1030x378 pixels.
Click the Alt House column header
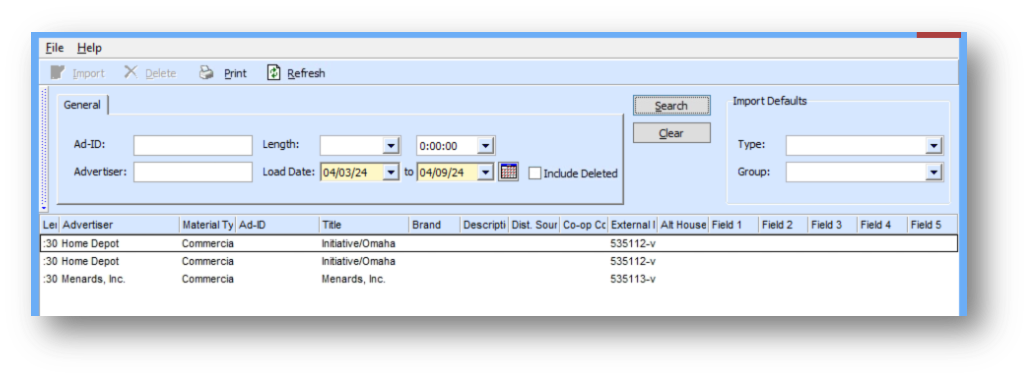click(683, 225)
